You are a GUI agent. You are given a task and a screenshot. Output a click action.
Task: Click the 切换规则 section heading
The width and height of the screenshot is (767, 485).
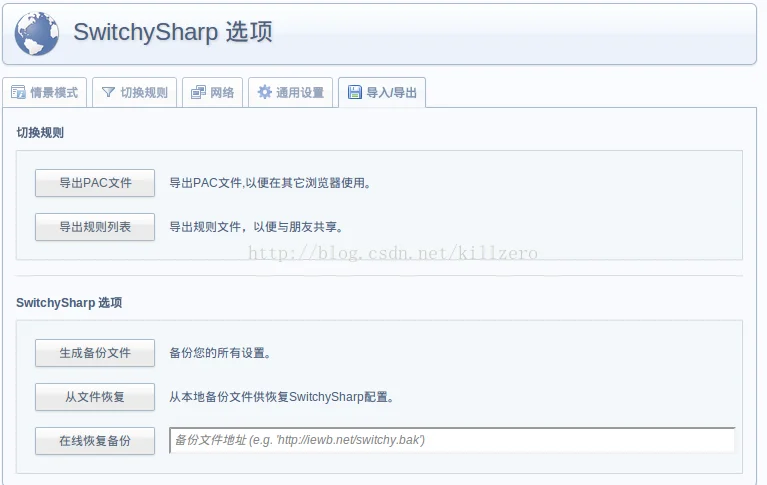coord(40,133)
